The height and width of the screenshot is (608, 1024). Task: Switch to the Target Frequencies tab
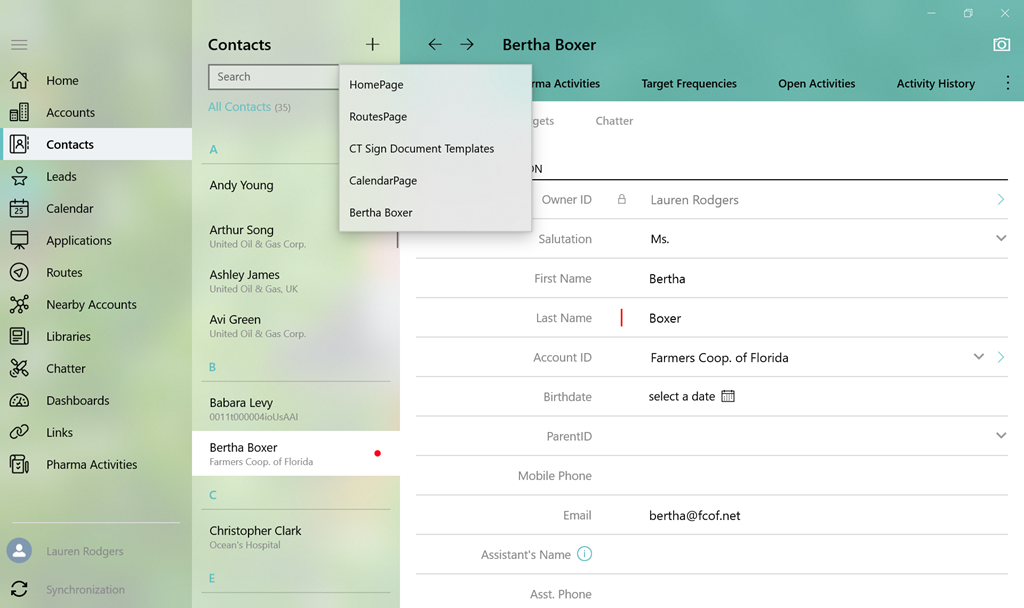pos(689,84)
